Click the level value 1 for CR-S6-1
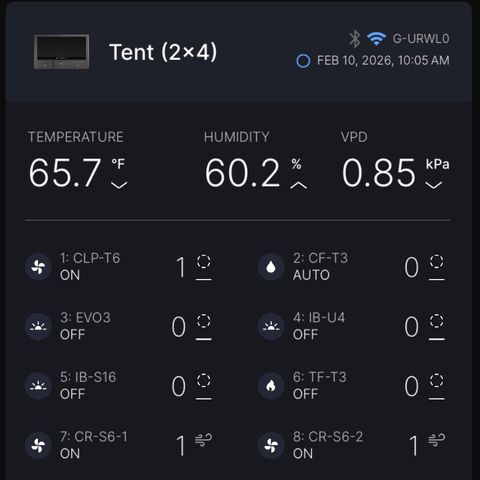 180,446
